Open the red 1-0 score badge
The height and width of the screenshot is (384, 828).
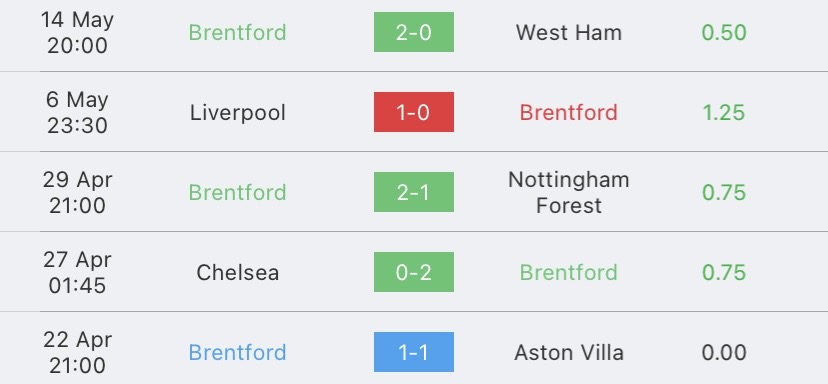pyautogui.click(x=413, y=112)
